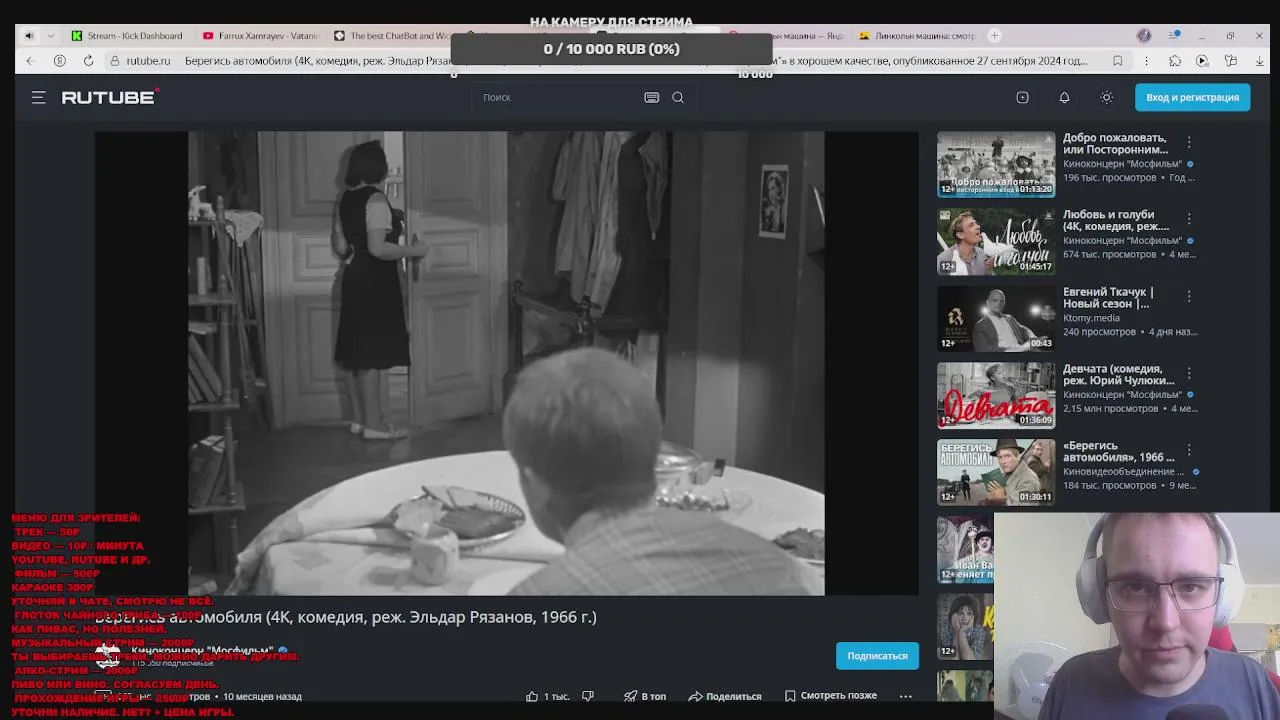
Task: Open the Добро пожаловать thumbnail
Action: pos(996,164)
